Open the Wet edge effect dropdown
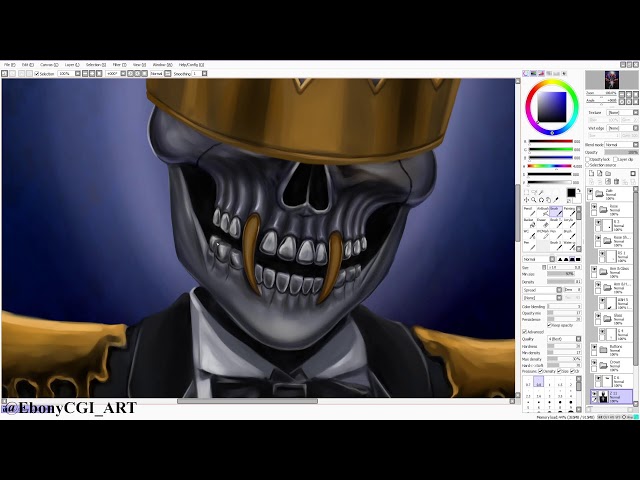Screen dimensions: 640x480 622,128
